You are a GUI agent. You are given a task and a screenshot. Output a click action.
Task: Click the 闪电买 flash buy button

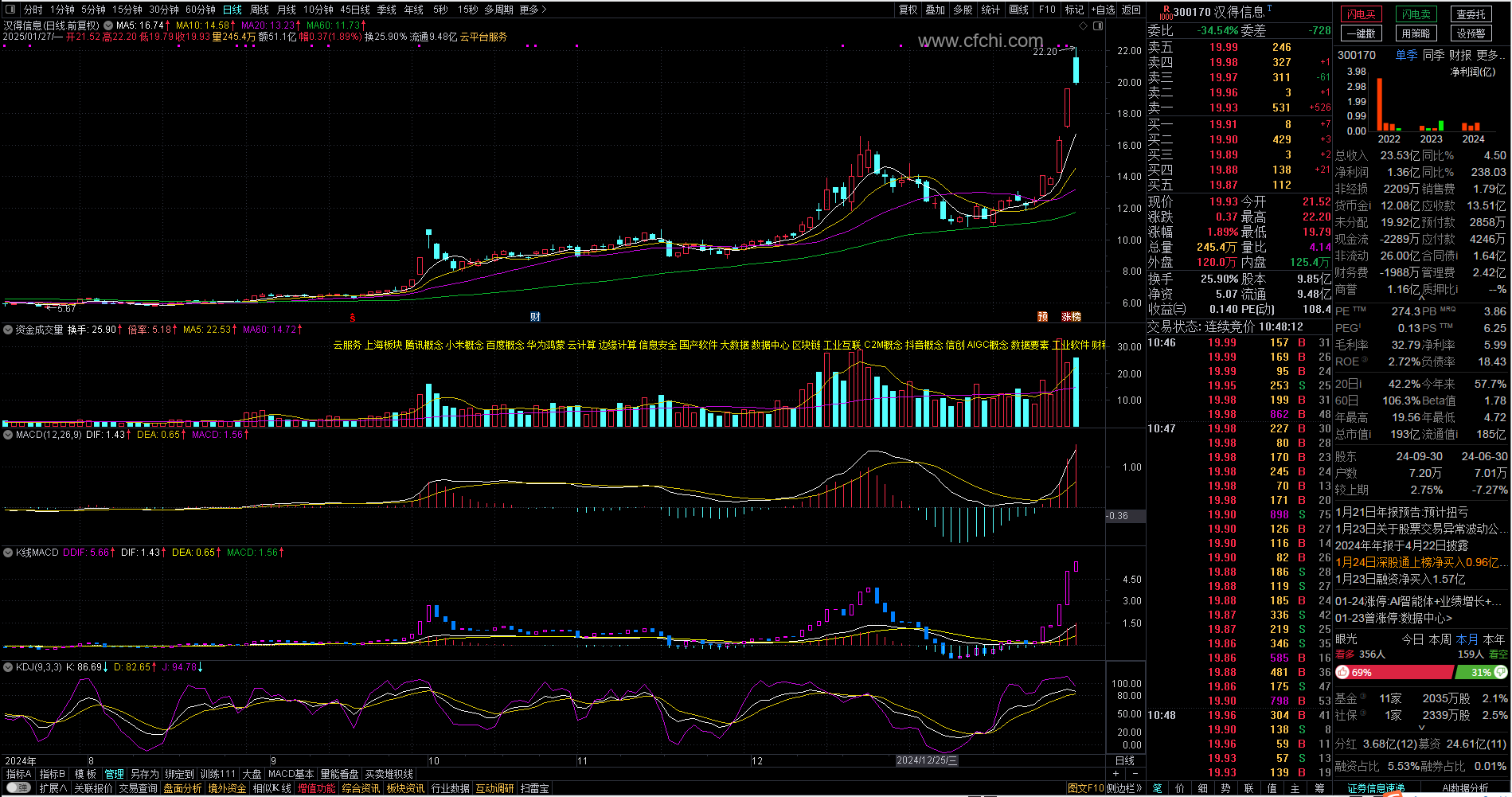coord(1361,14)
